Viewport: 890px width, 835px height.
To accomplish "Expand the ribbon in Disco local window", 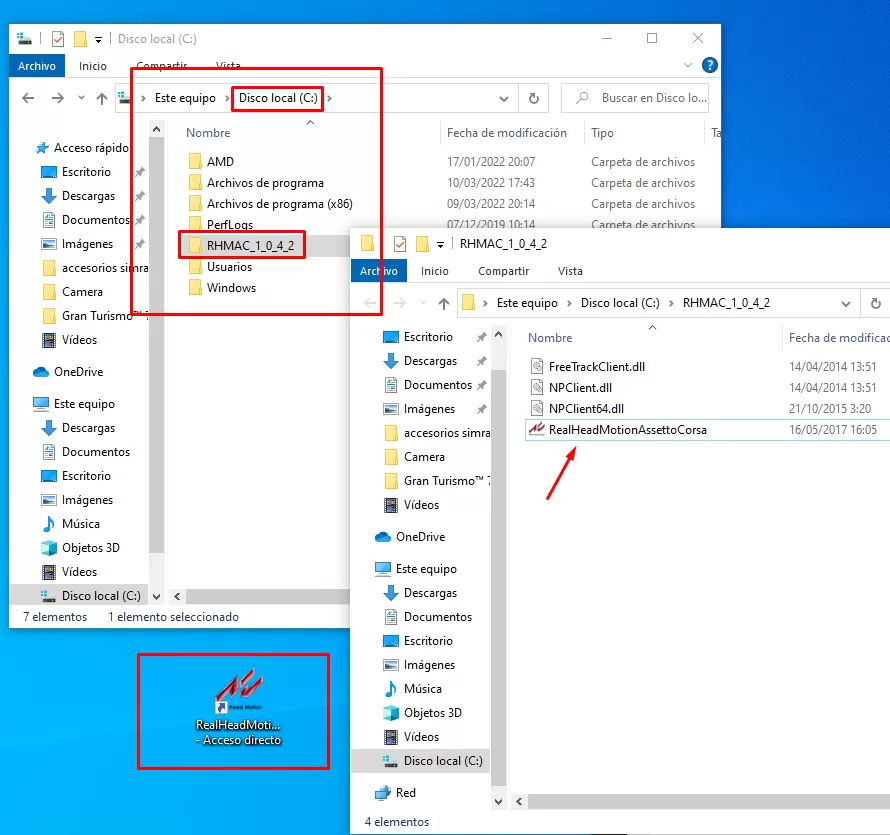I will click(688, 65).
